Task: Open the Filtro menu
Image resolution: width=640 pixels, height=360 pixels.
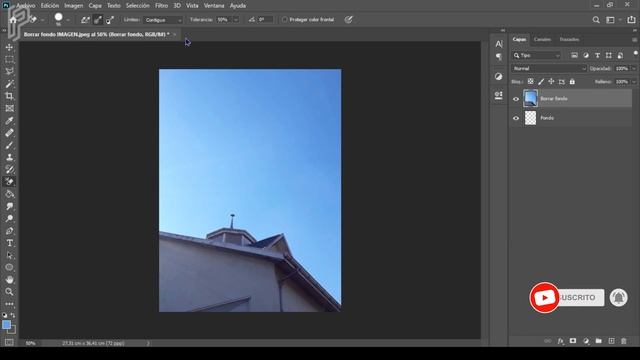Action: pos(161,6)
